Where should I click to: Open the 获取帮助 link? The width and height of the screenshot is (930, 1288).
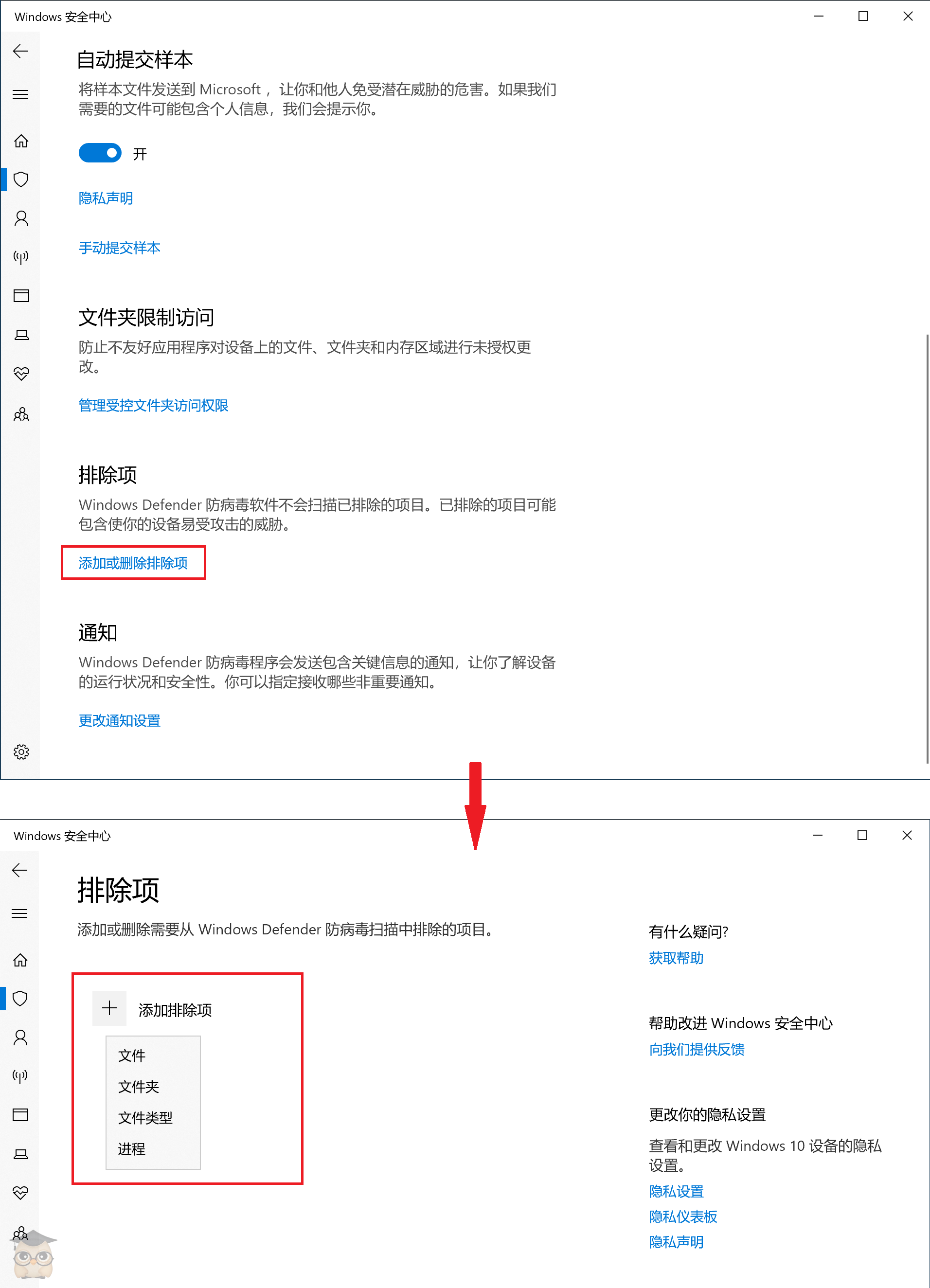coord(676,958)
